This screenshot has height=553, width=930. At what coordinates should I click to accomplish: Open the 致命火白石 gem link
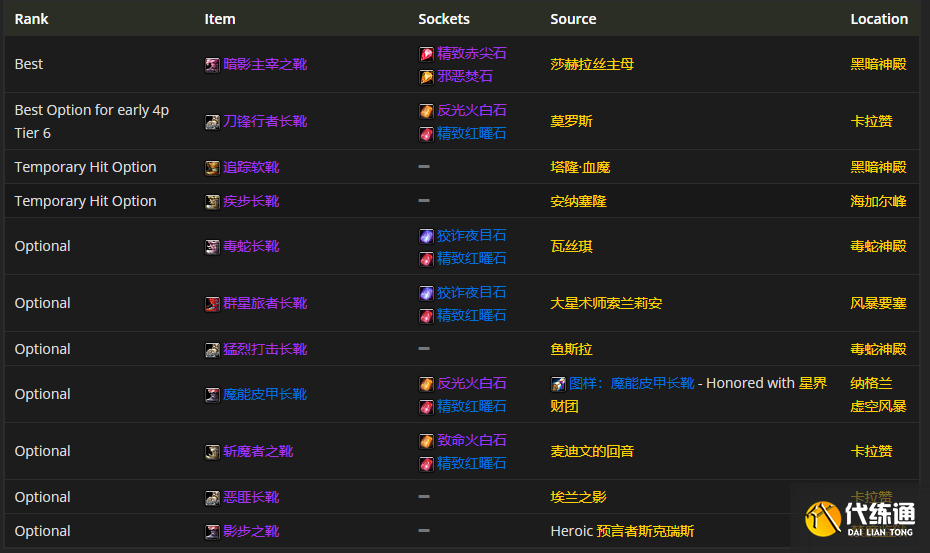(472, 440)
